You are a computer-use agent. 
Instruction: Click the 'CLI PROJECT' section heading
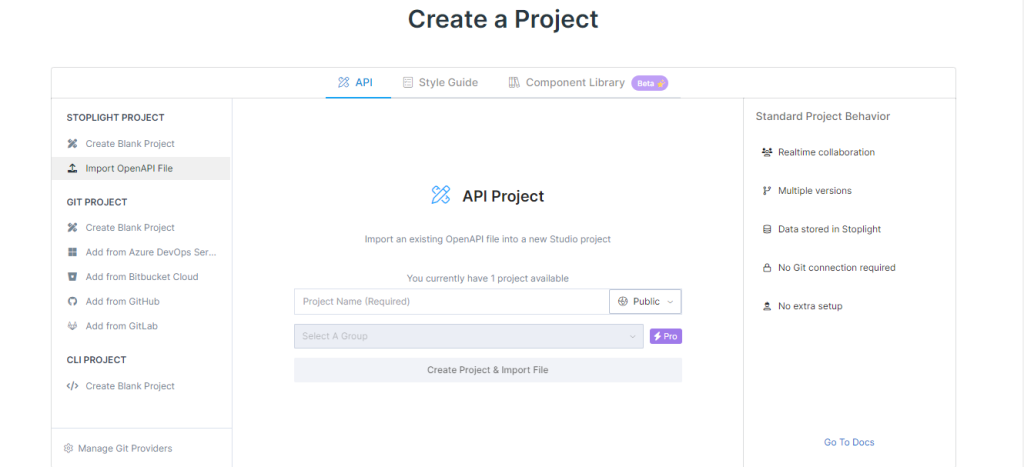pyautogui.click(x=97, y=360)
